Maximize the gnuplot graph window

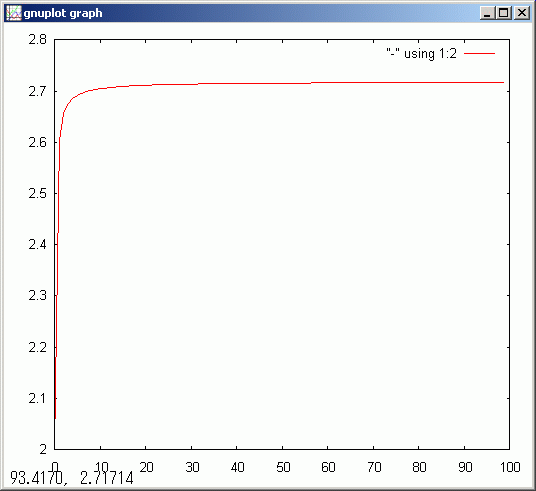coord(504,13)
